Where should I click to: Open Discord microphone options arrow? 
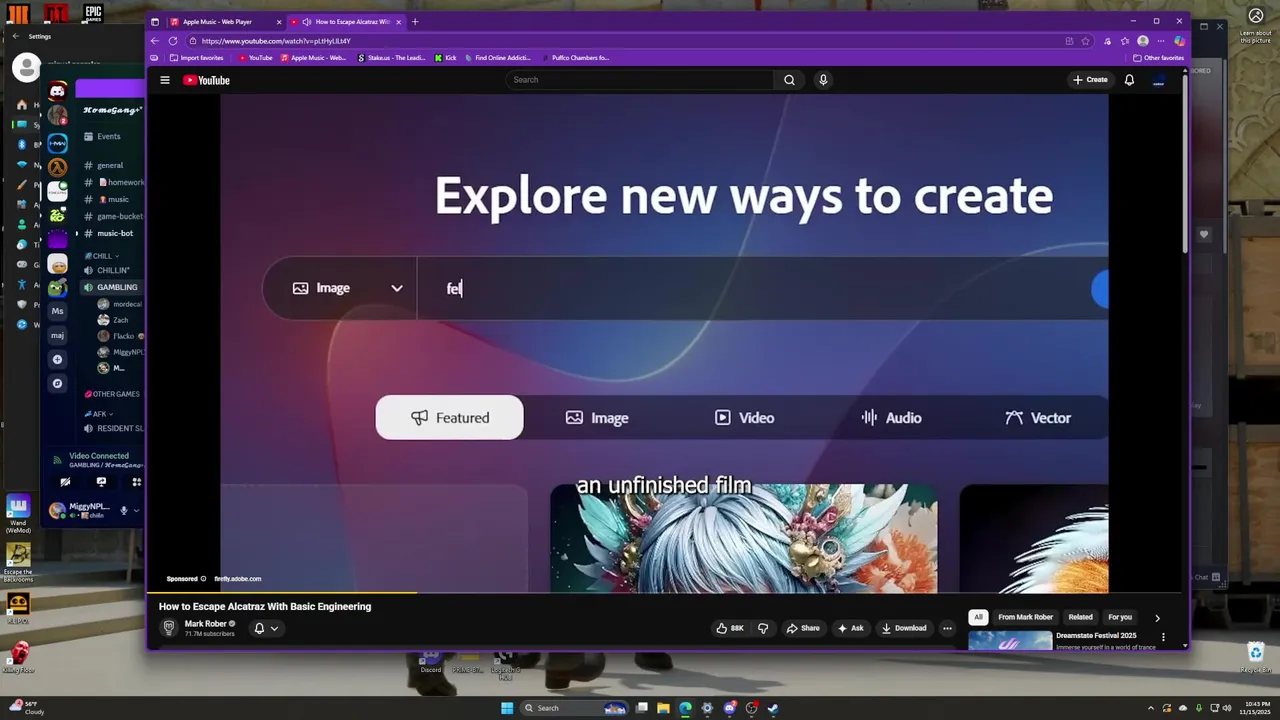[136, 510]
